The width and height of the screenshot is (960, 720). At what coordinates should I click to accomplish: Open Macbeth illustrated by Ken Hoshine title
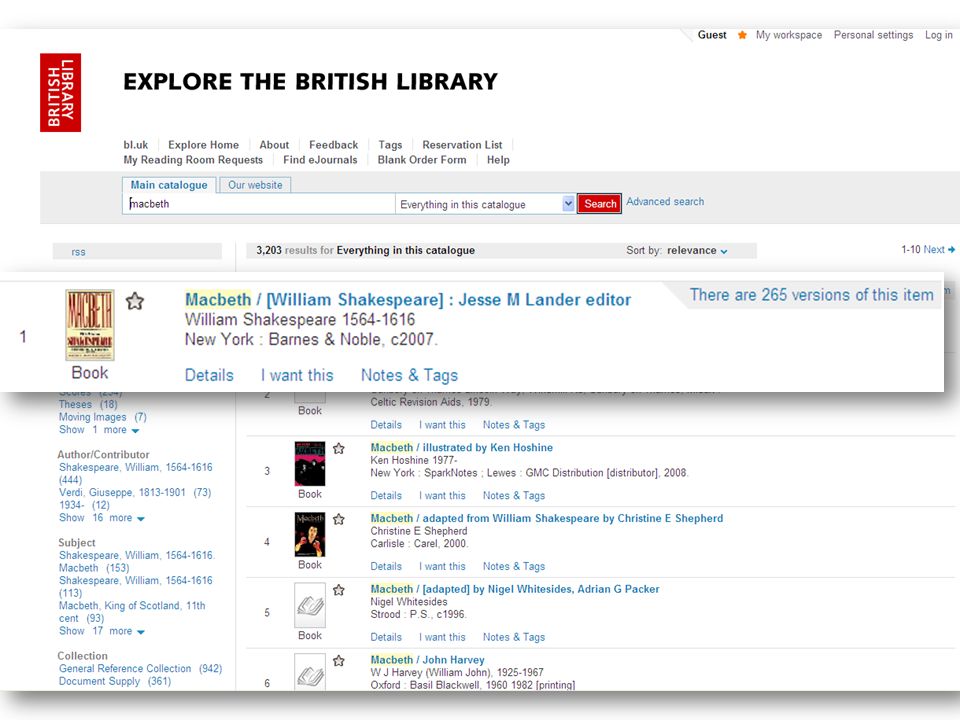(x=462, y=448)
